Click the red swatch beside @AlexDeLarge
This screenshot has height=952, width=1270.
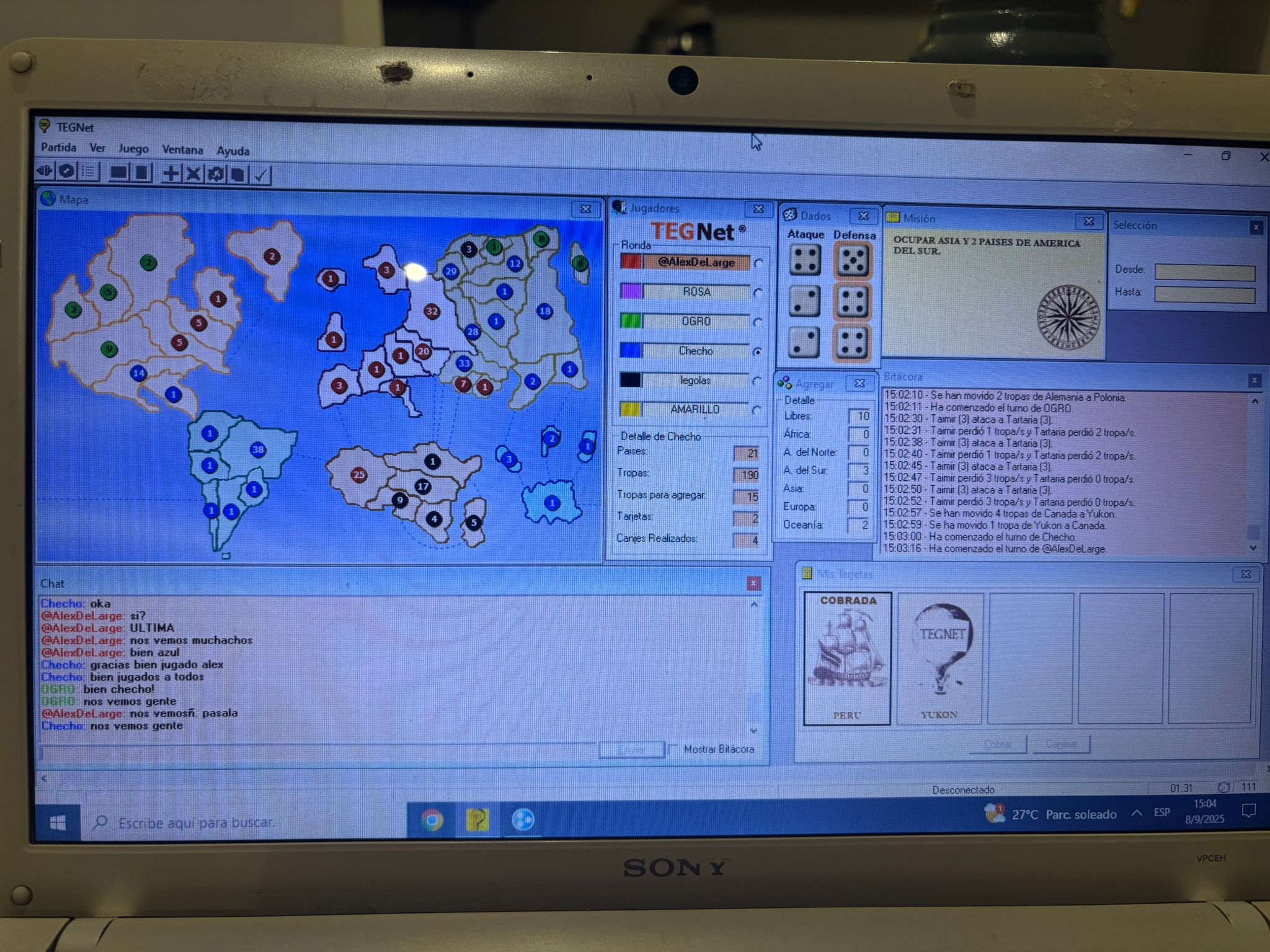point(631,261)
